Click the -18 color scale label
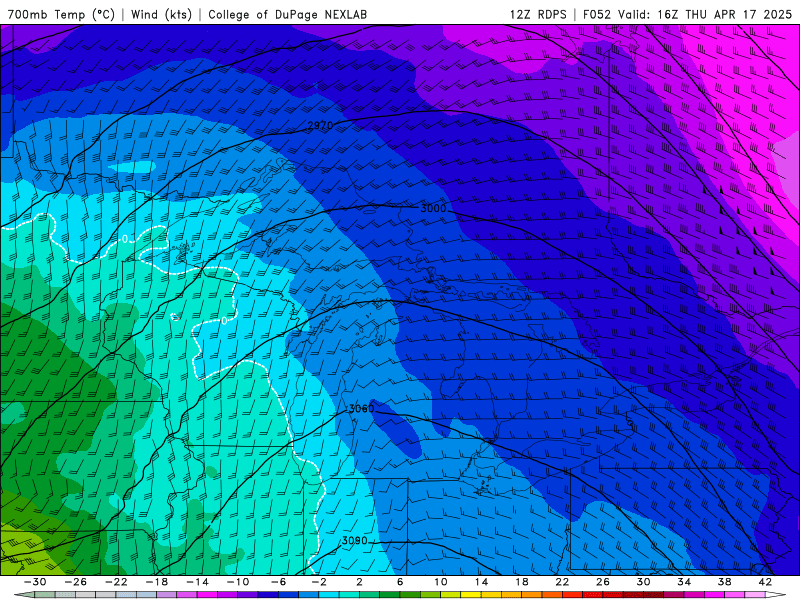The height and width of the screenshot is (600, 800). 157,582
